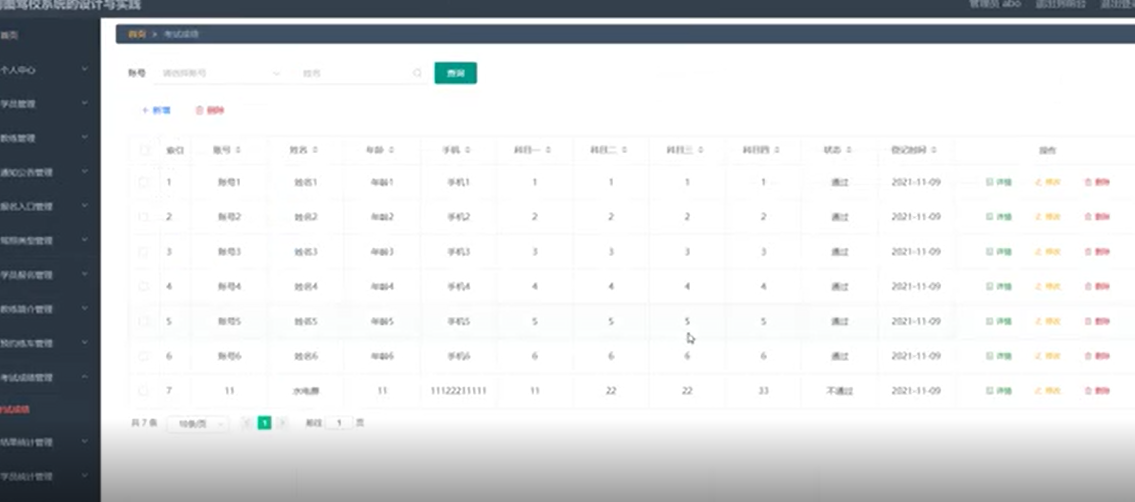
Task: Click the 管理员 abo account label
Action: pyautogui.click(x=995, y=4)
